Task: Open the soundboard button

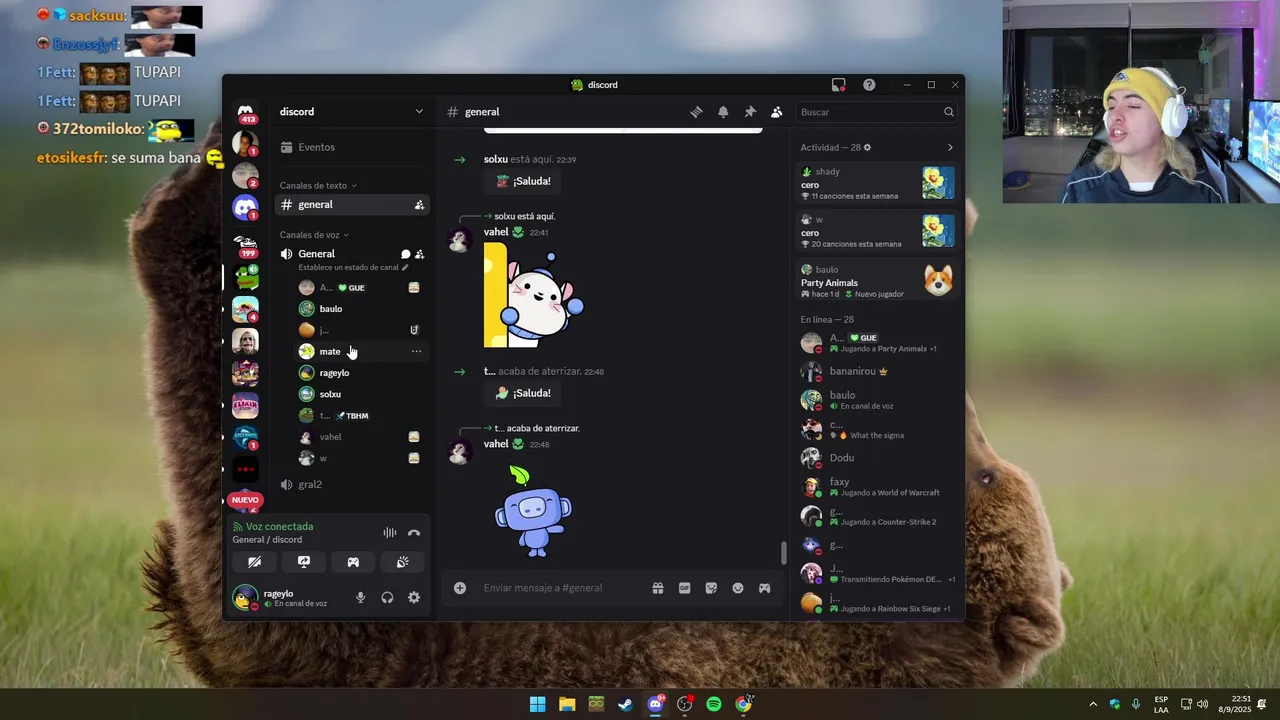Action: [x=402, y=562]
